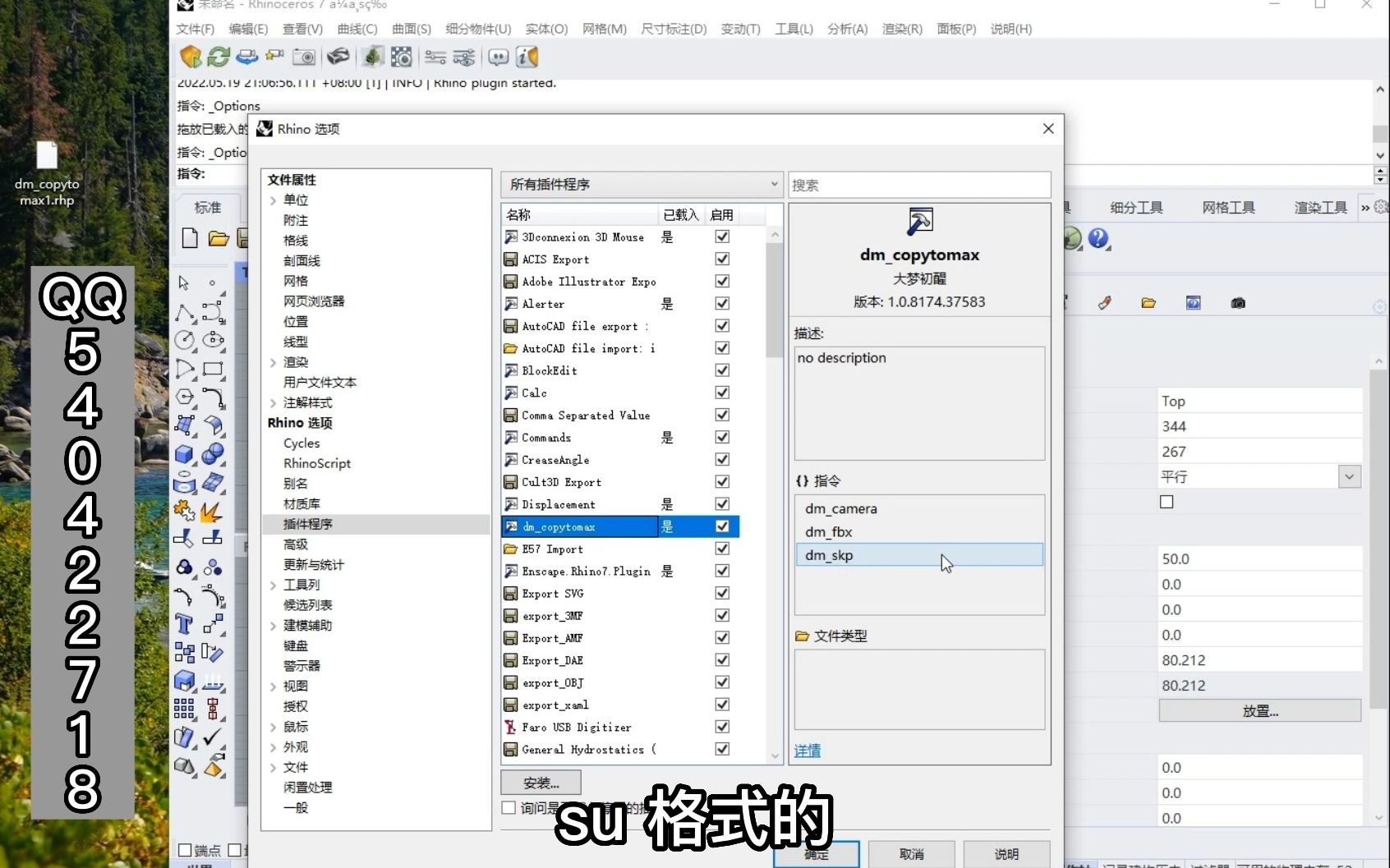Click the blue help question mark icon
This screenshot has width=1390, height=868.
(1098, 239)
